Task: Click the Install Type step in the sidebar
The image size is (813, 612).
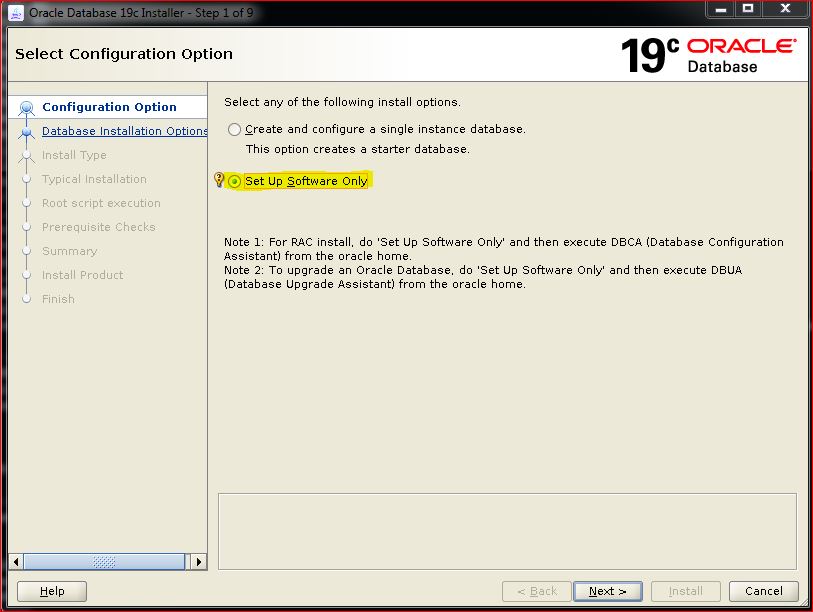Action: (74, 155)
